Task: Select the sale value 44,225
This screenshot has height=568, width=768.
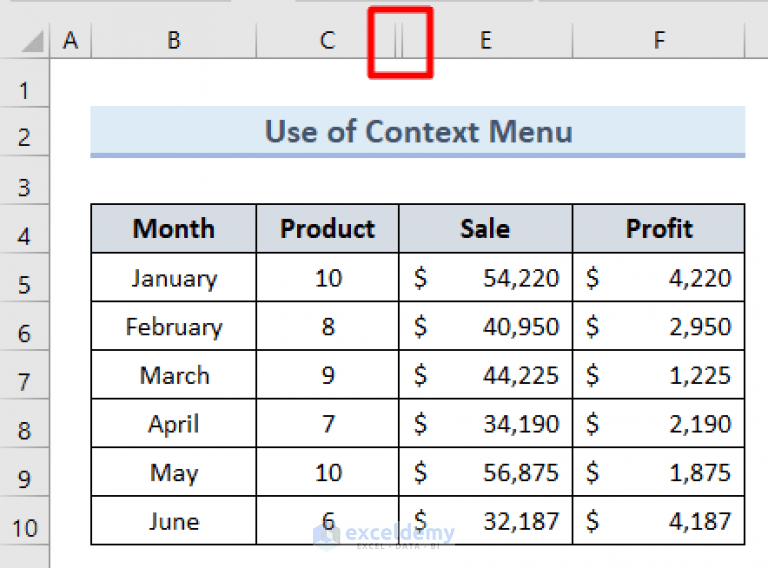Action: 485,375
